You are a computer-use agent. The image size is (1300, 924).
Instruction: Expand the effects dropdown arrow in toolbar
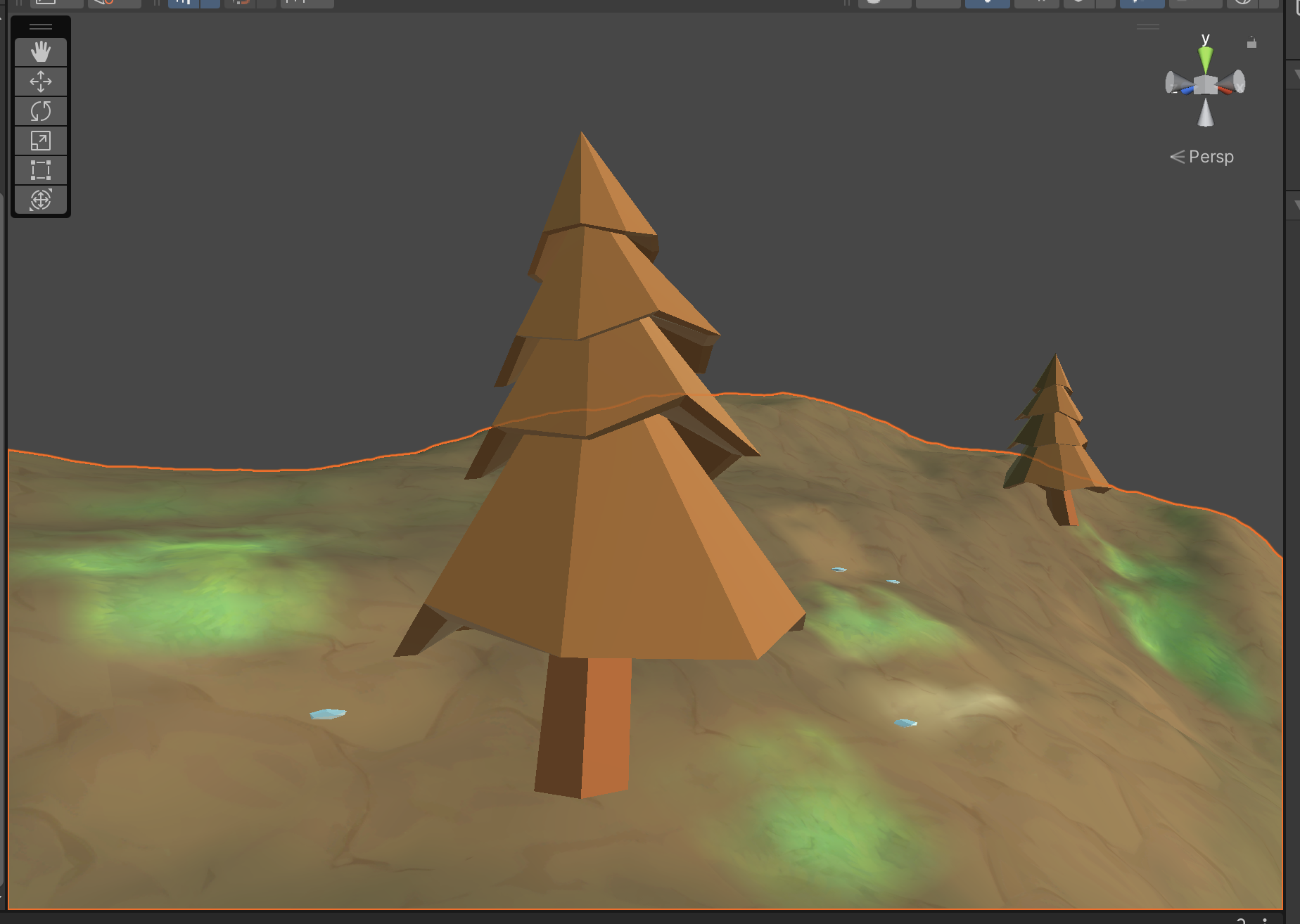click(x=1107, y=3)
